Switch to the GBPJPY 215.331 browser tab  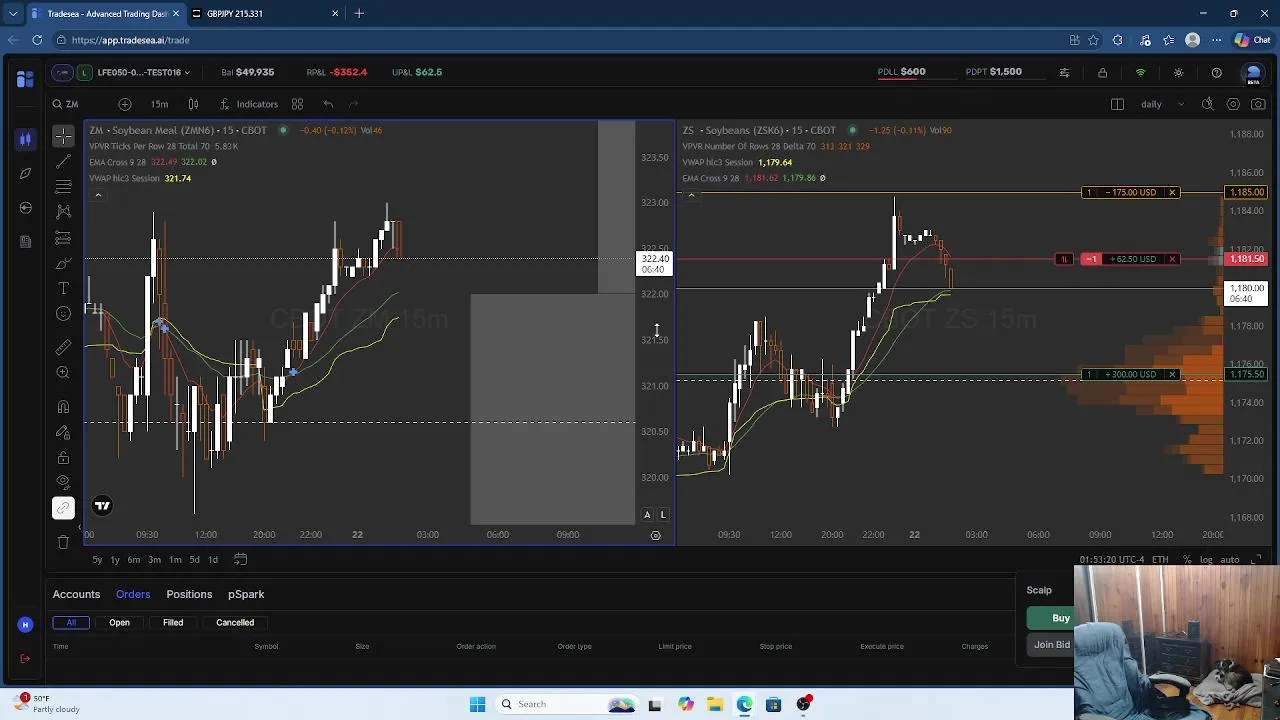tap(265, 13)
